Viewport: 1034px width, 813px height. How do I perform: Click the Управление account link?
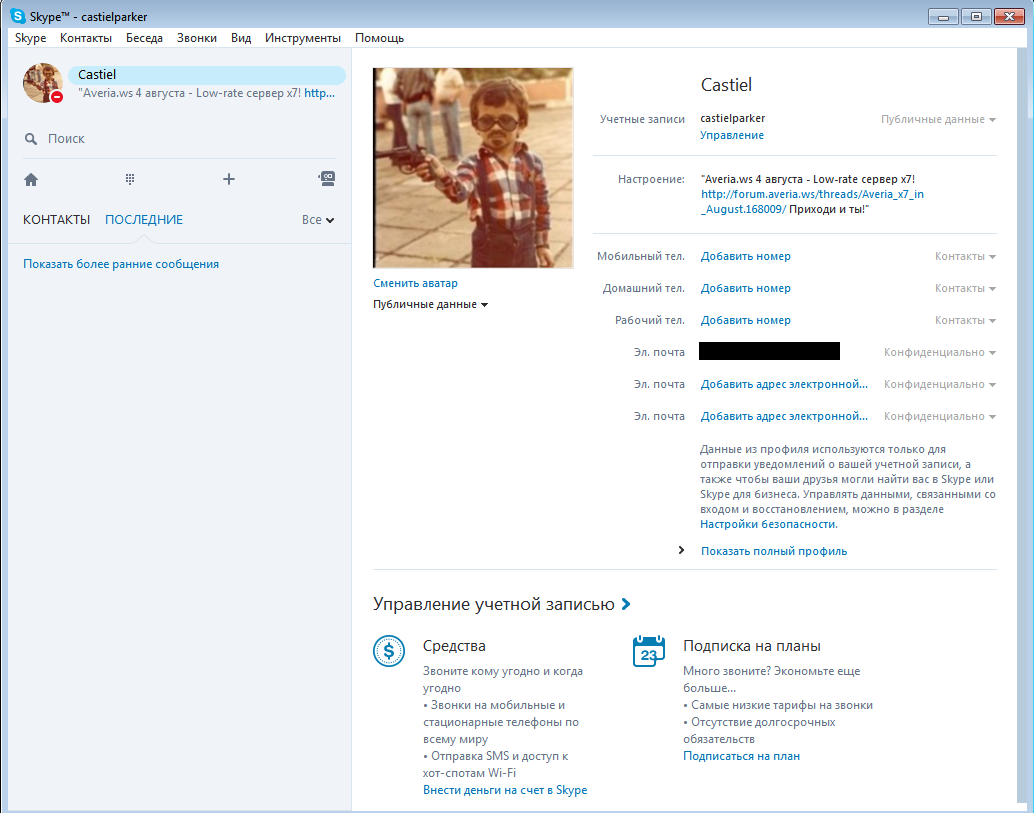click(x=732, y=135)
